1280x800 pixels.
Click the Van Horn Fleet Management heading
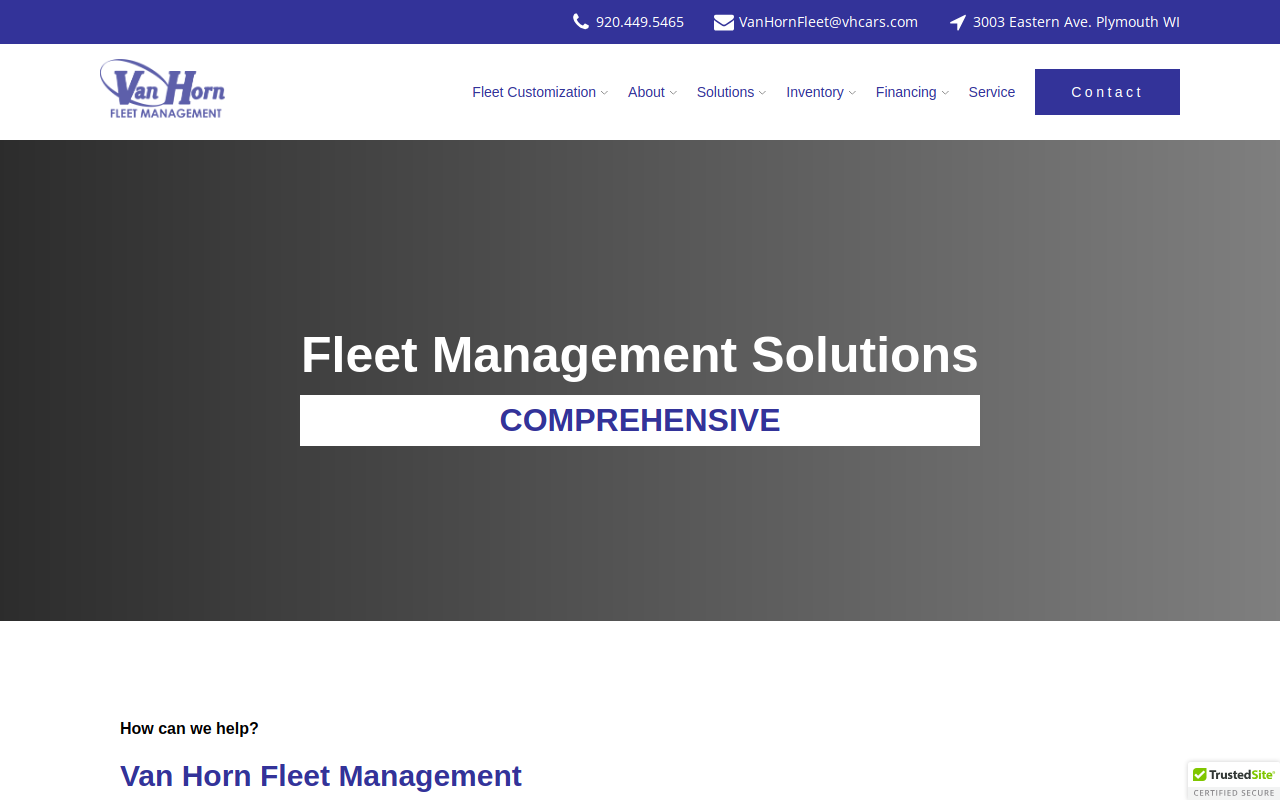[x=321, y=776]
